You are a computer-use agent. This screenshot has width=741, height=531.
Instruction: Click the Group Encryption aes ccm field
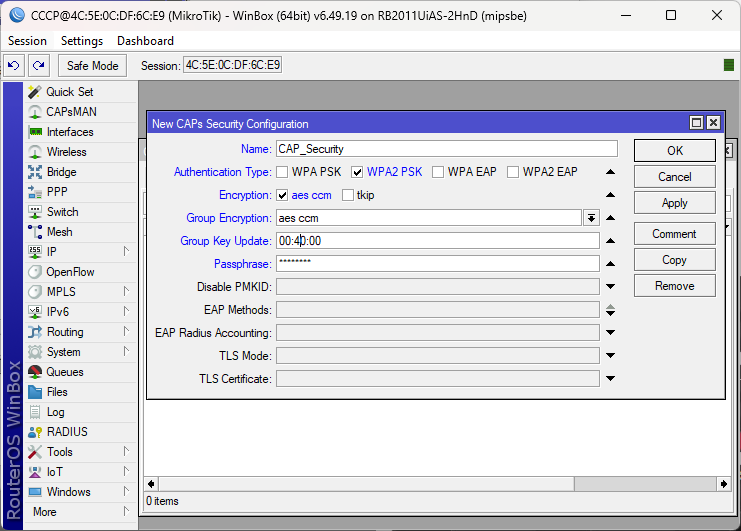click(429, 218)
